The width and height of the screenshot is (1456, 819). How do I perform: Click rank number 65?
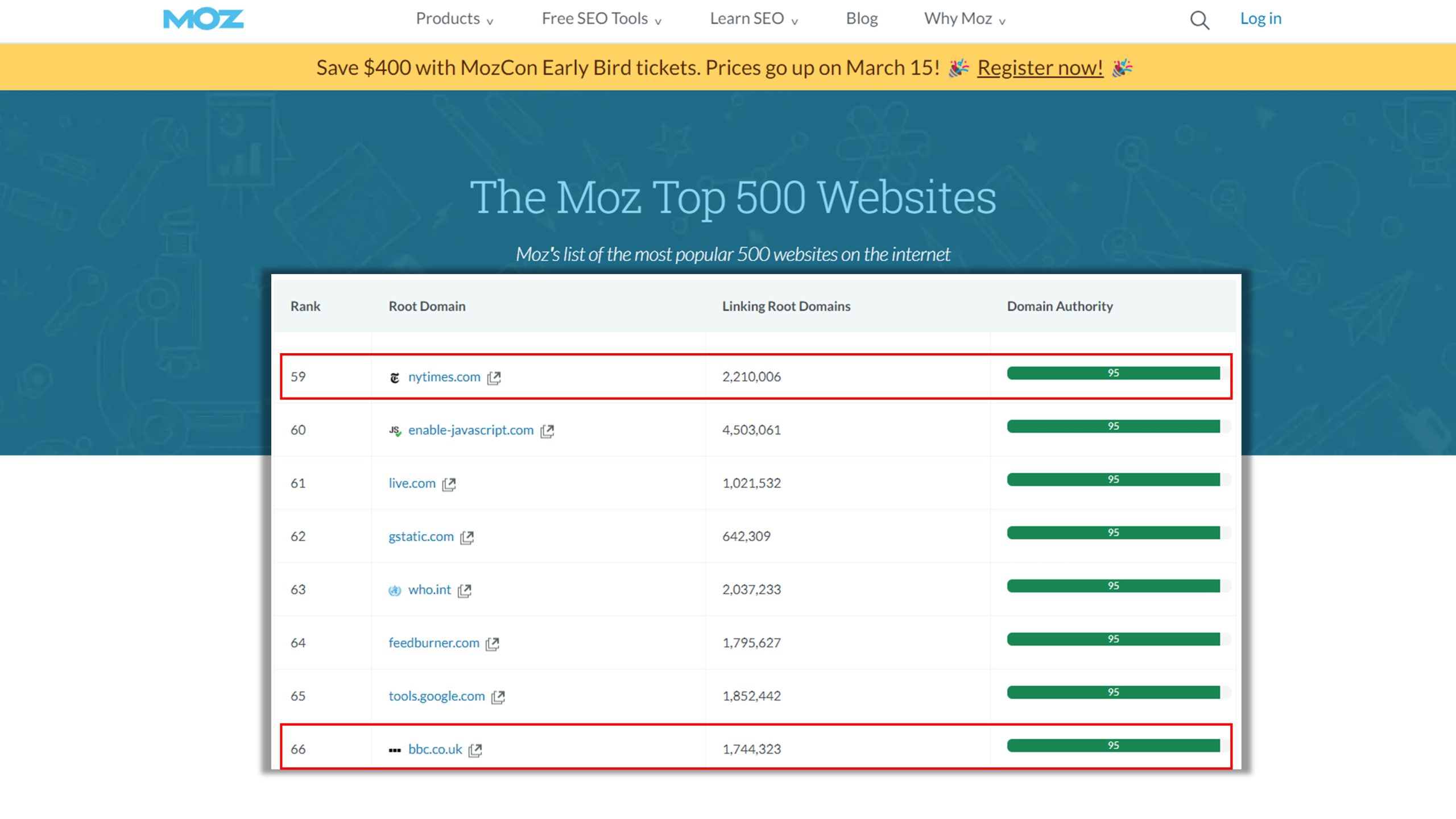(x=298, y=696)
